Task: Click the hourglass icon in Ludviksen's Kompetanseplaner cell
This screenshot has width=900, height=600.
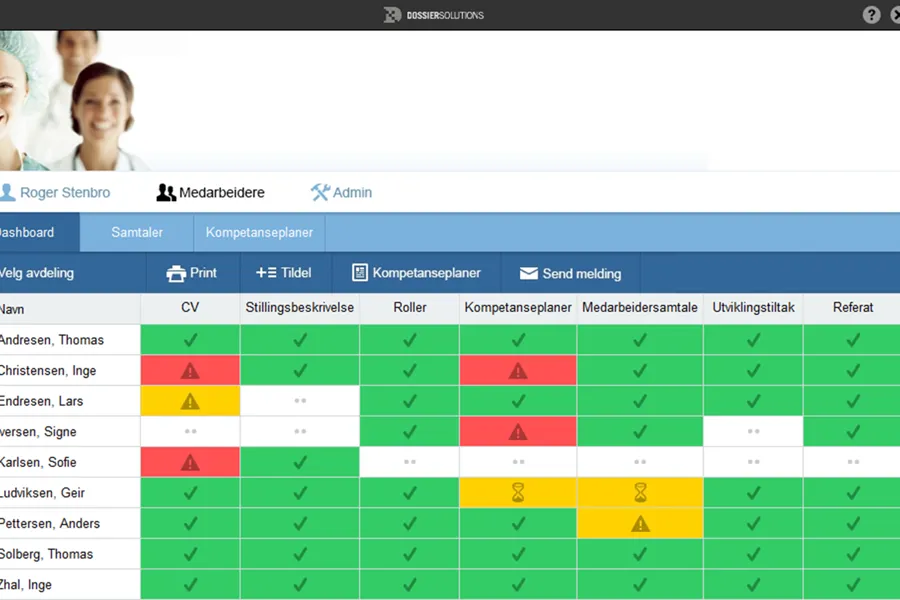Action: coord(518,493)
